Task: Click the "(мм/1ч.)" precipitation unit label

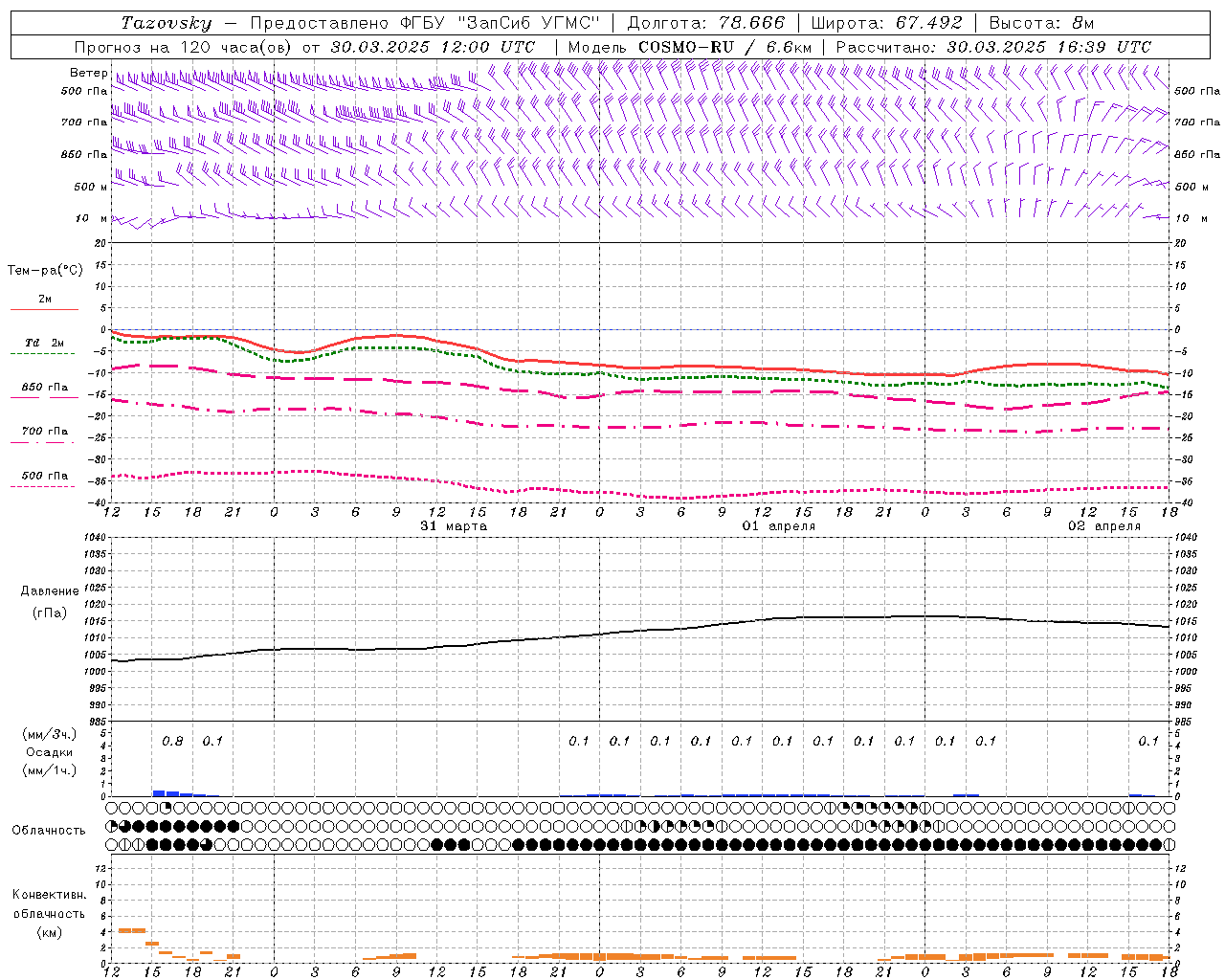Action: [50, 770]
